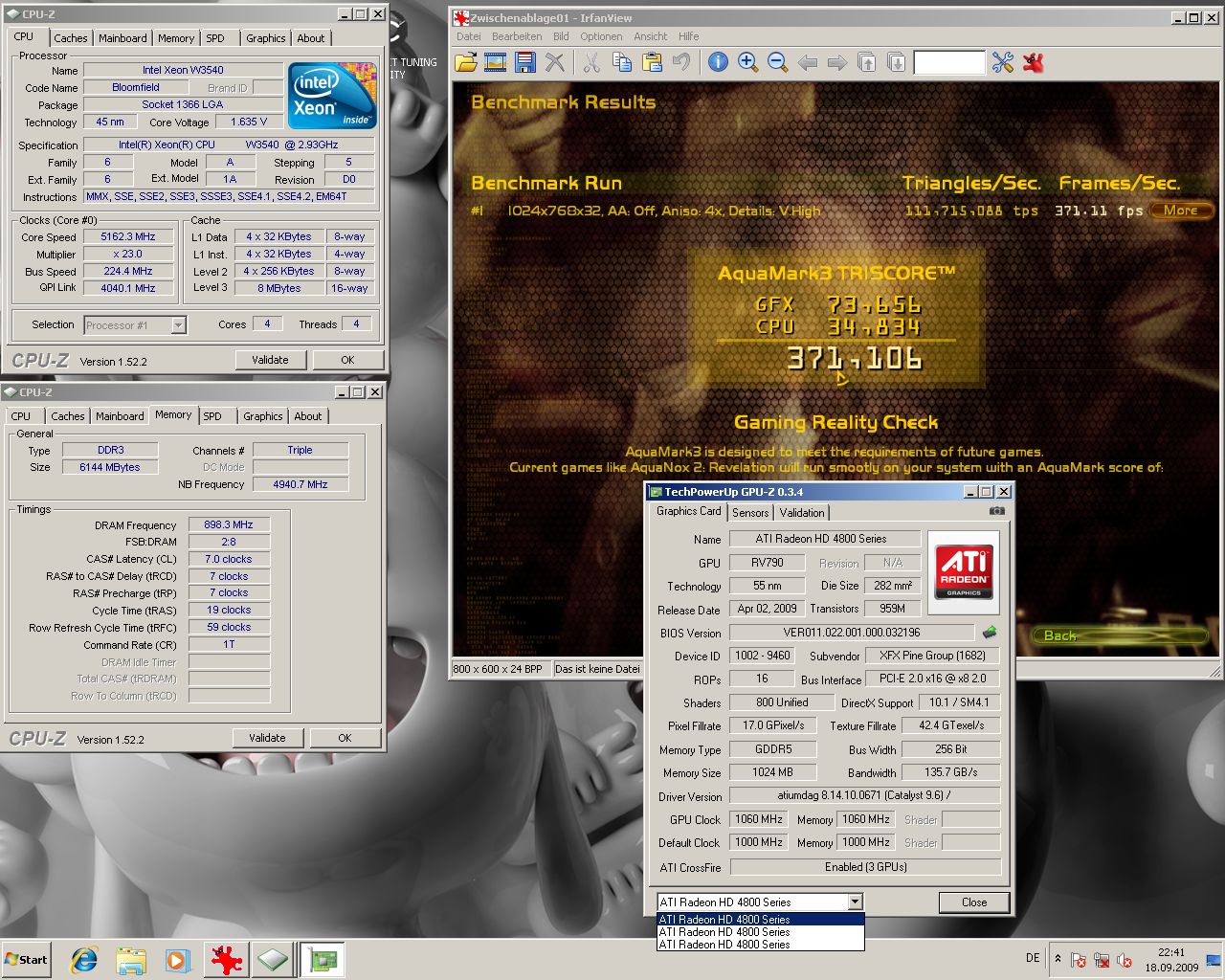Click the previous page icon in IrfanView
Screen dimensions: 1225x980
click(x=867, y=63)
